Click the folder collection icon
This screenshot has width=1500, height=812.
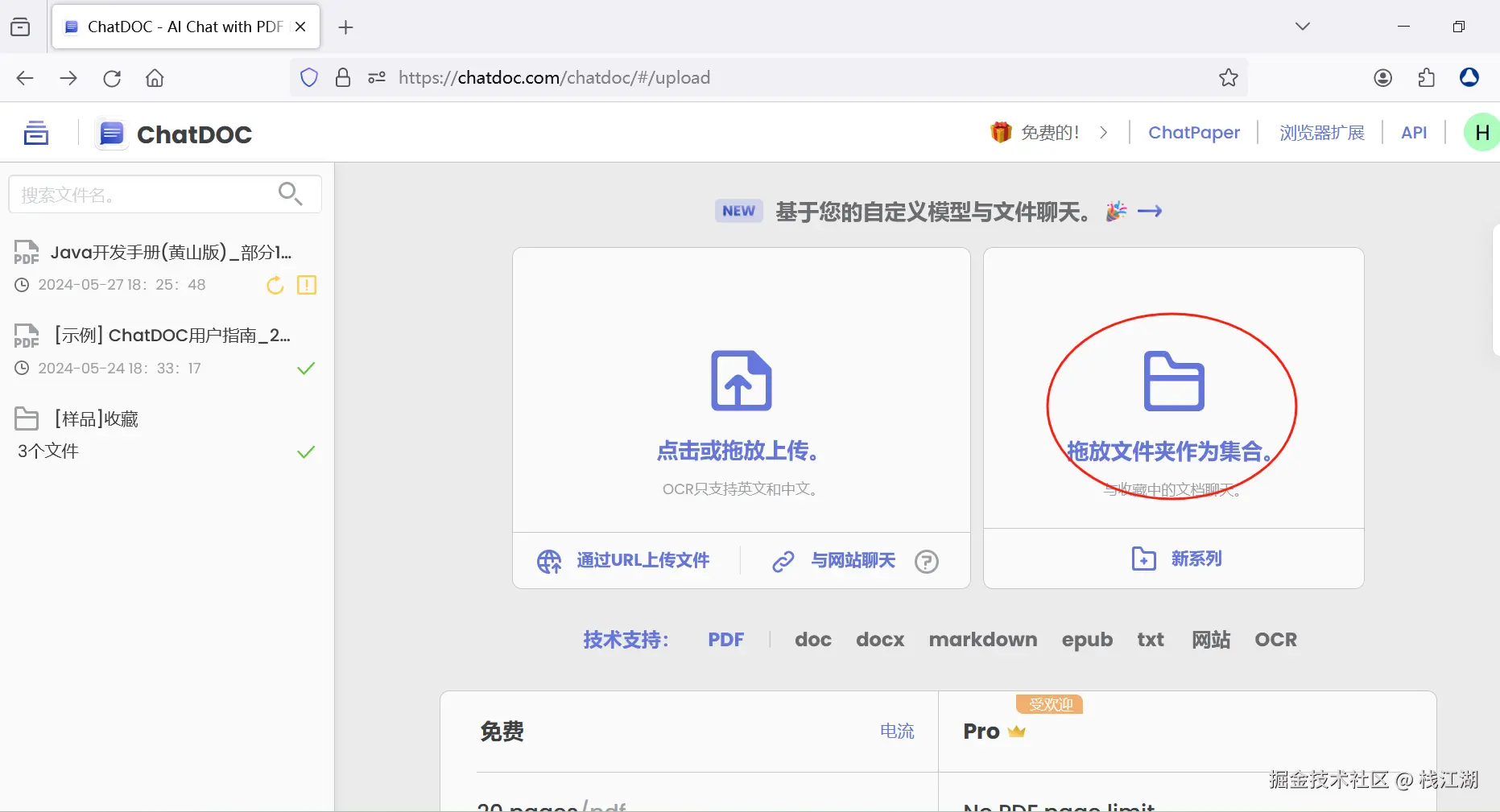coord(1174,381)
